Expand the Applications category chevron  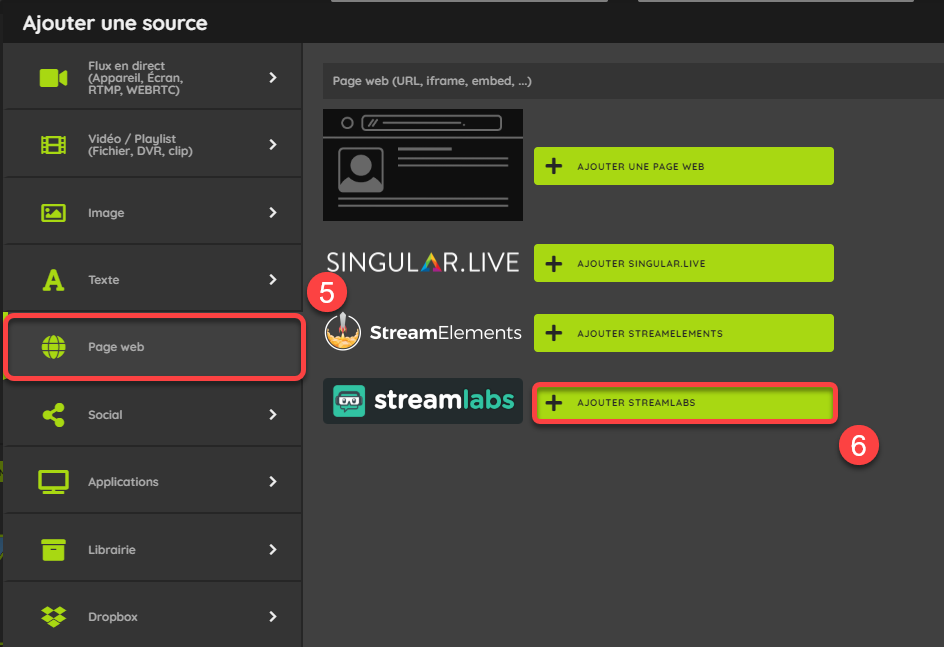pos(273,481)
